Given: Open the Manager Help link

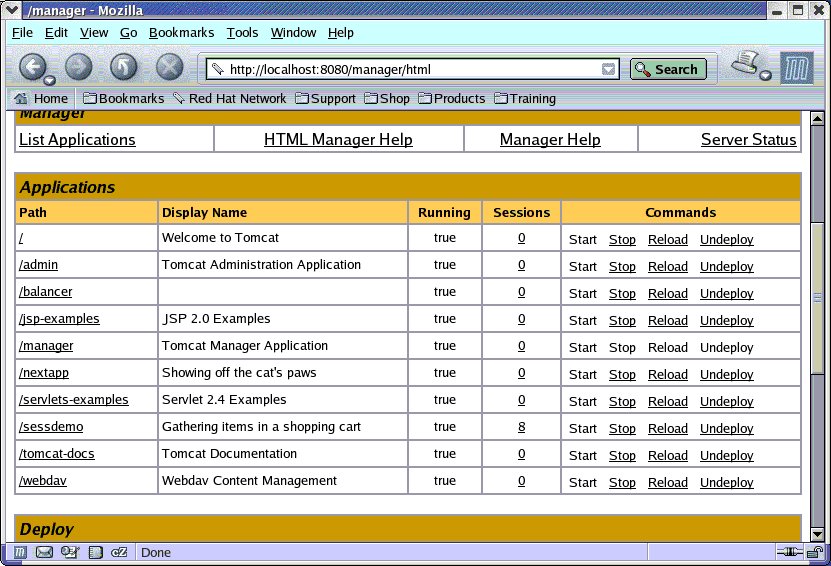Looking at the screenshot, I should point(550,139).
